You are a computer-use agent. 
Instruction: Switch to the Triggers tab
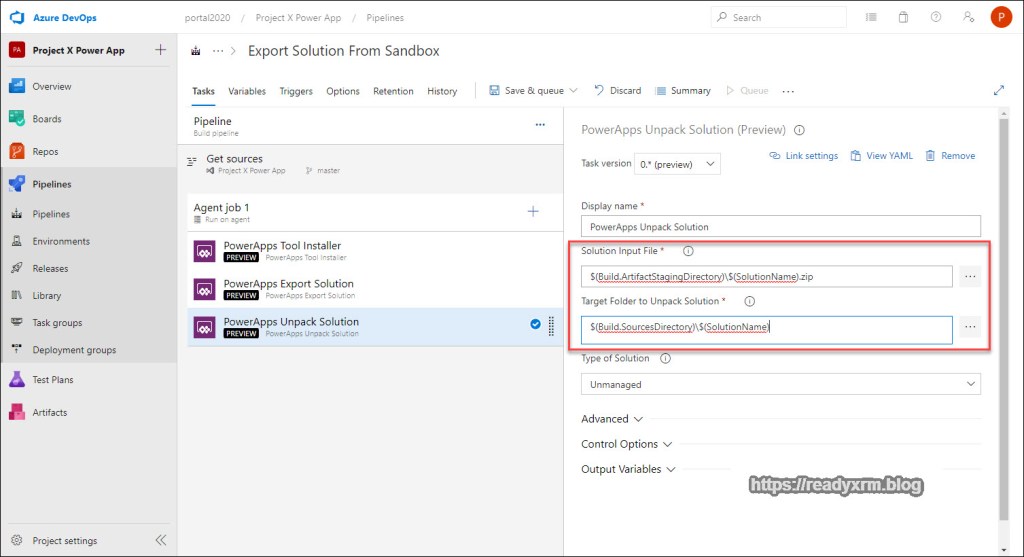pos(296,91)
